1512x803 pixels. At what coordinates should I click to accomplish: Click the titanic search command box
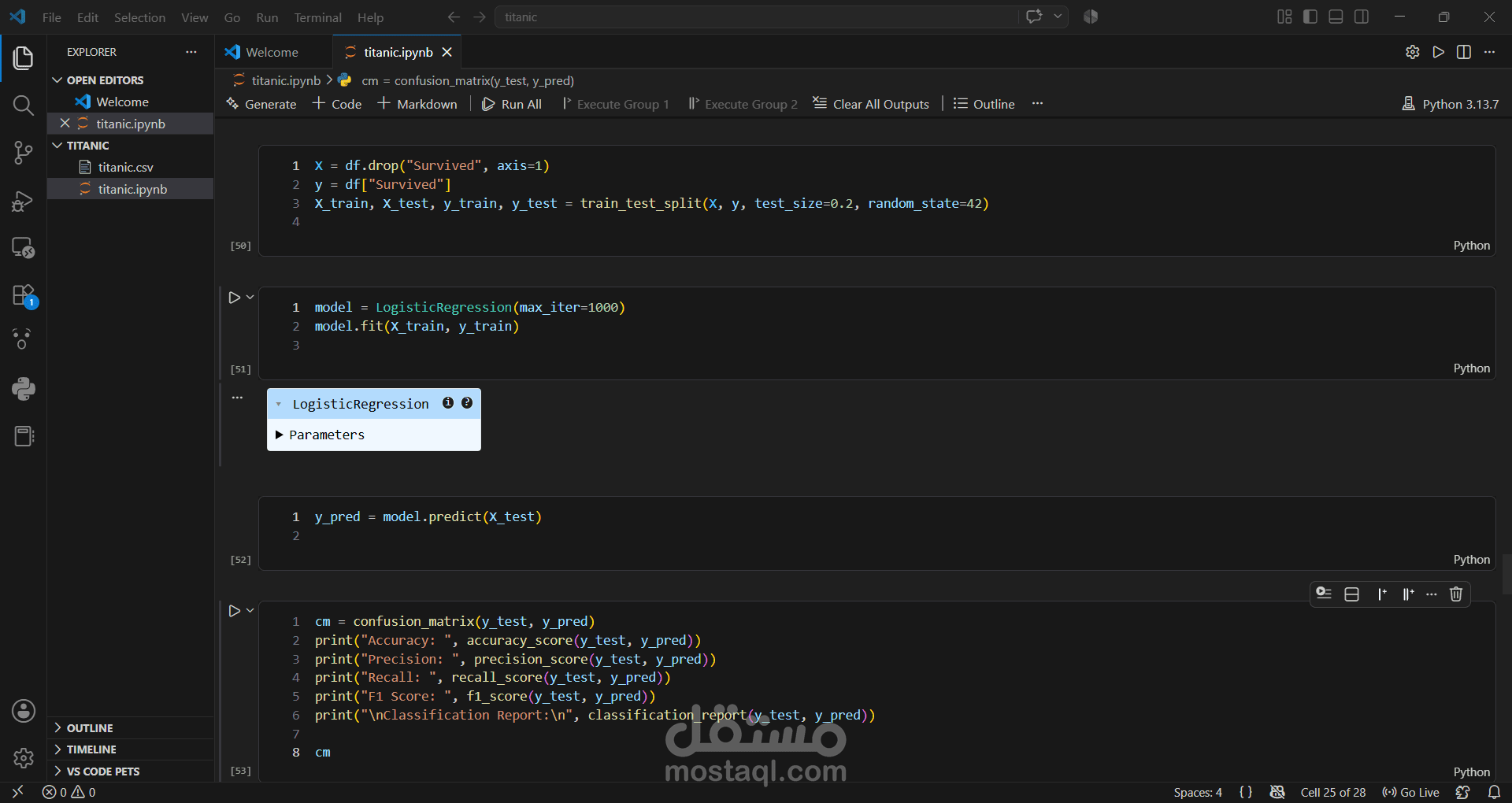756,17
